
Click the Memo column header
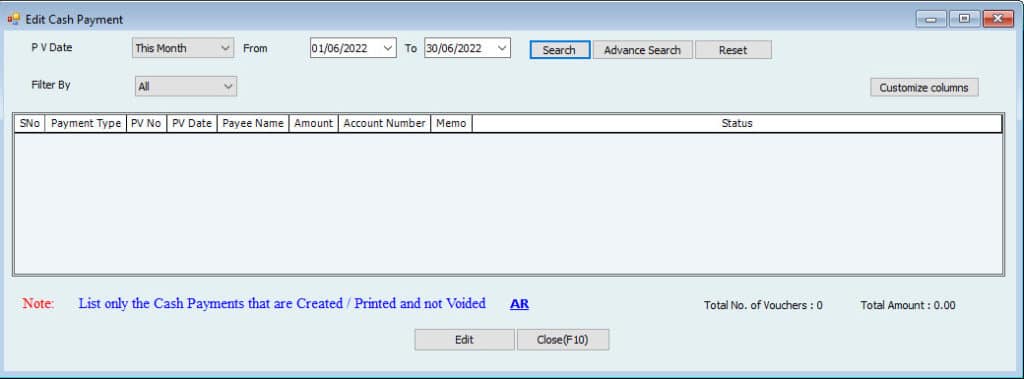click(451, 124)
